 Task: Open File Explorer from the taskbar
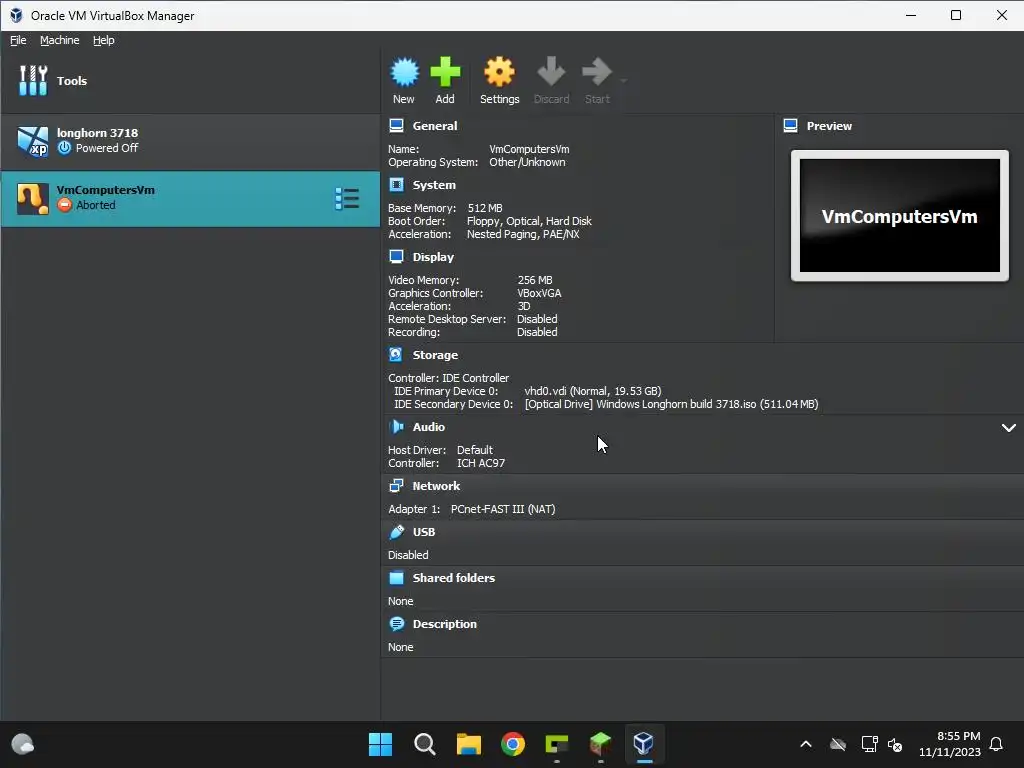[x=469, y=744]
